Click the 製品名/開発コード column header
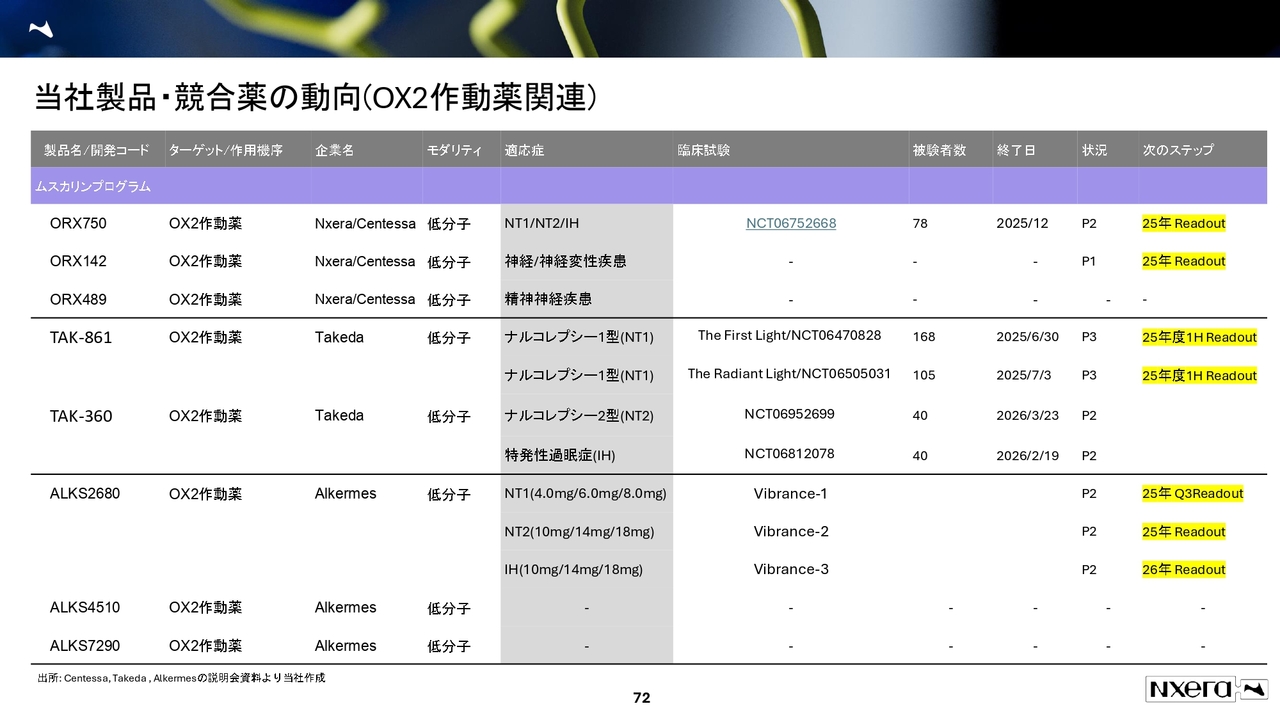The height and width of the screenshot is (720, 1280). click(97, 150)
